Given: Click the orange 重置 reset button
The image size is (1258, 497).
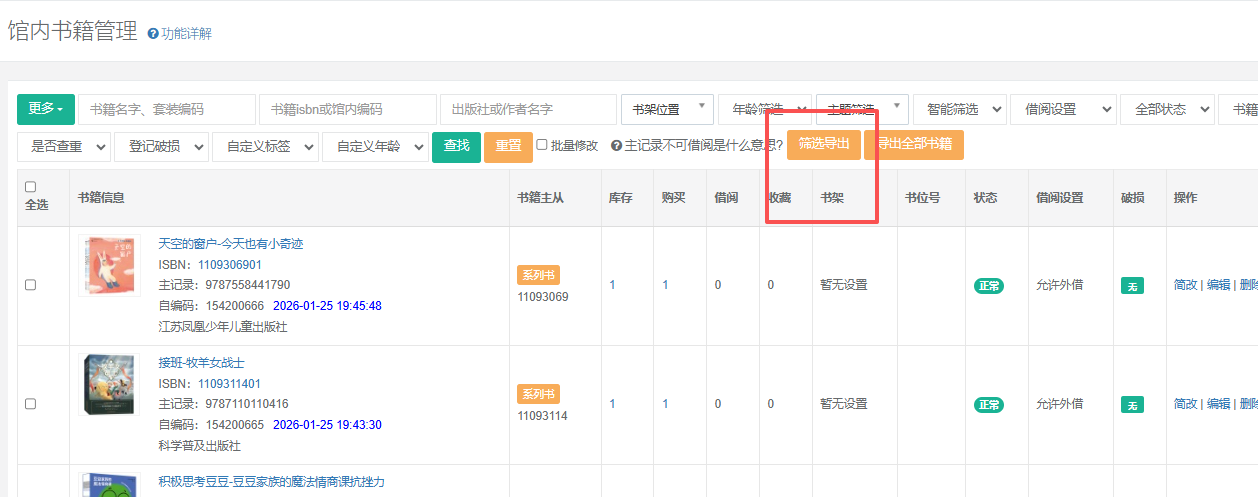Looking at the screenshot, I should pos(508,146).
